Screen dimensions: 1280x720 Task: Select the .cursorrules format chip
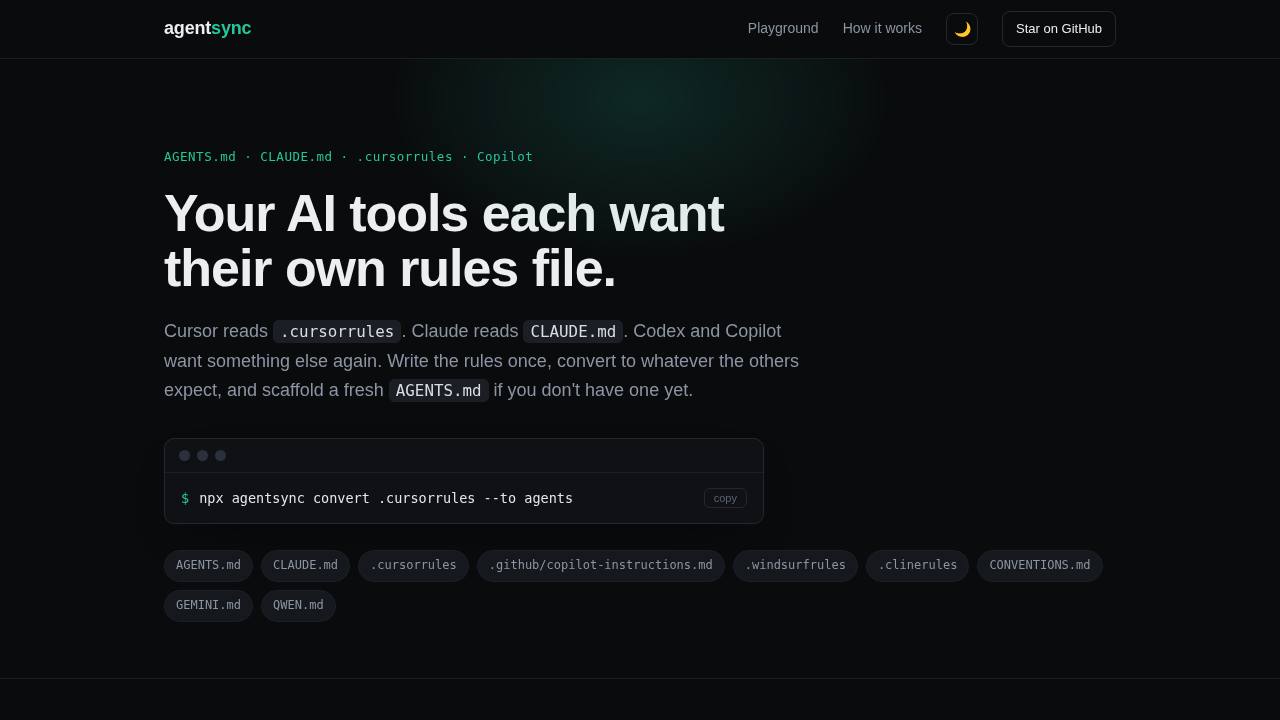pos(413,566)
